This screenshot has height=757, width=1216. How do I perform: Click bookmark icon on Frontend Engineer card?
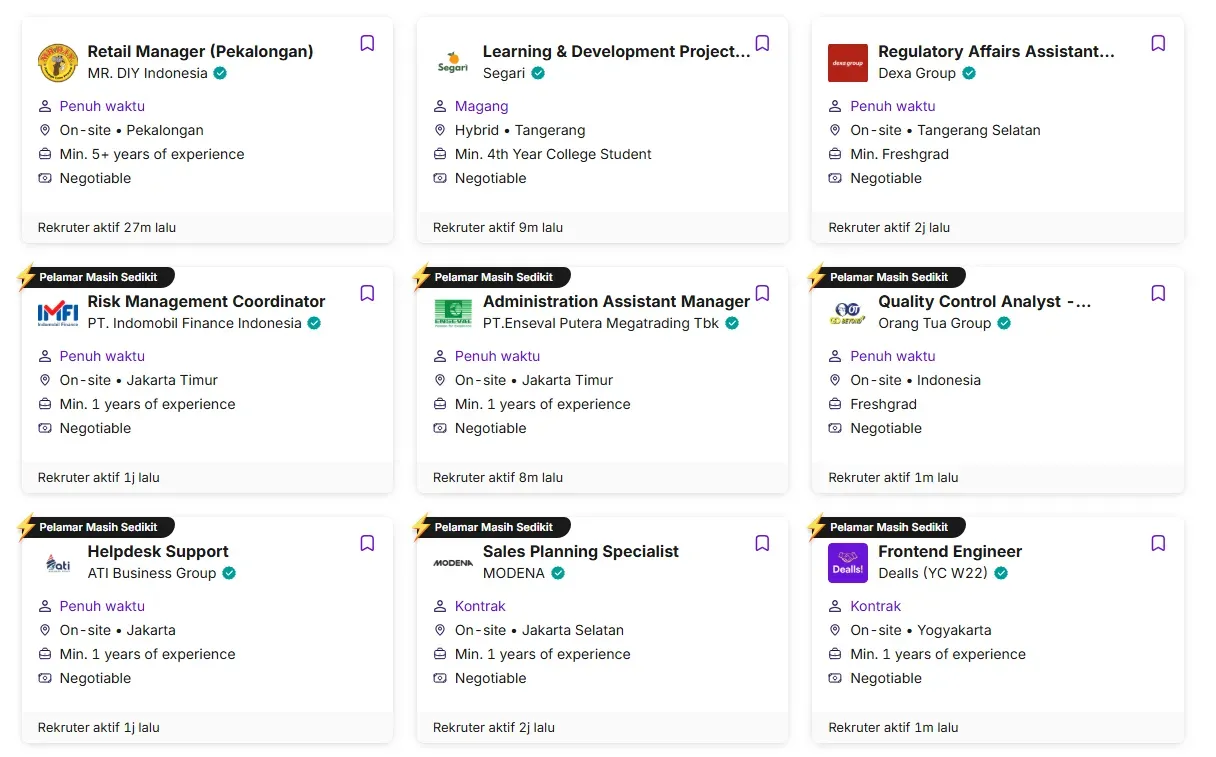[1158, 543]
